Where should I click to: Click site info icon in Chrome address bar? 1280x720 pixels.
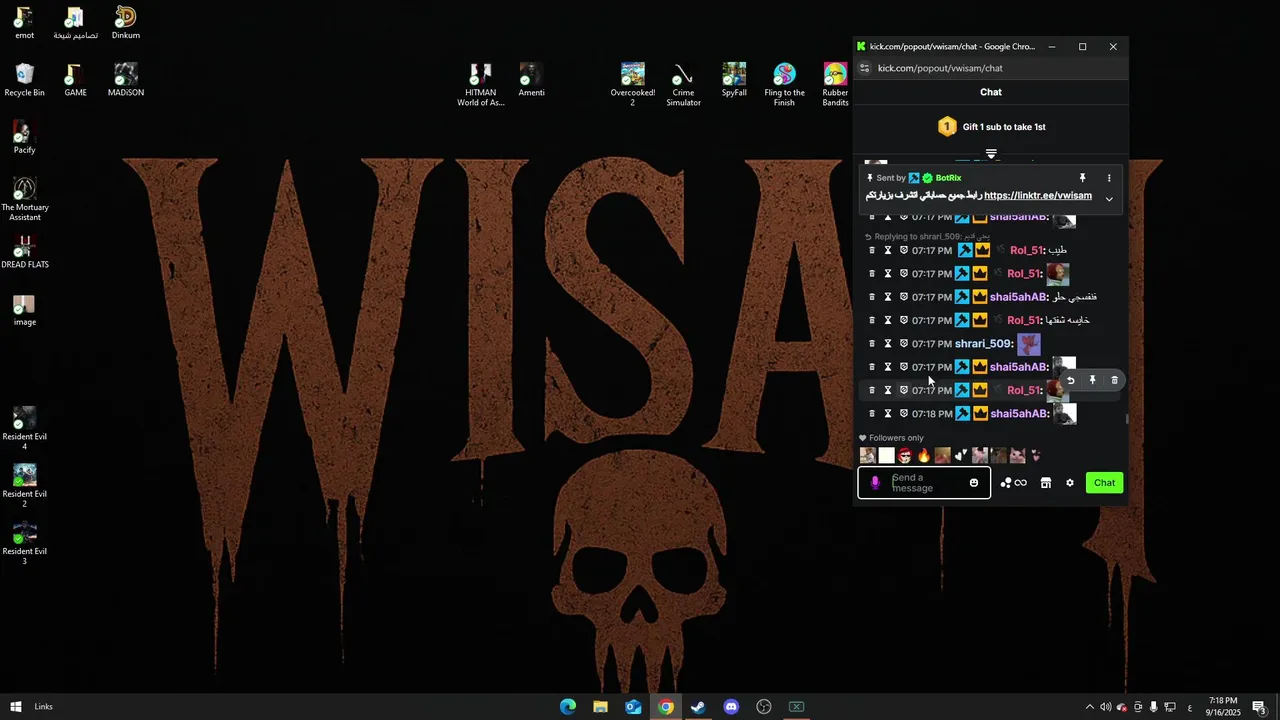point(865,68)
